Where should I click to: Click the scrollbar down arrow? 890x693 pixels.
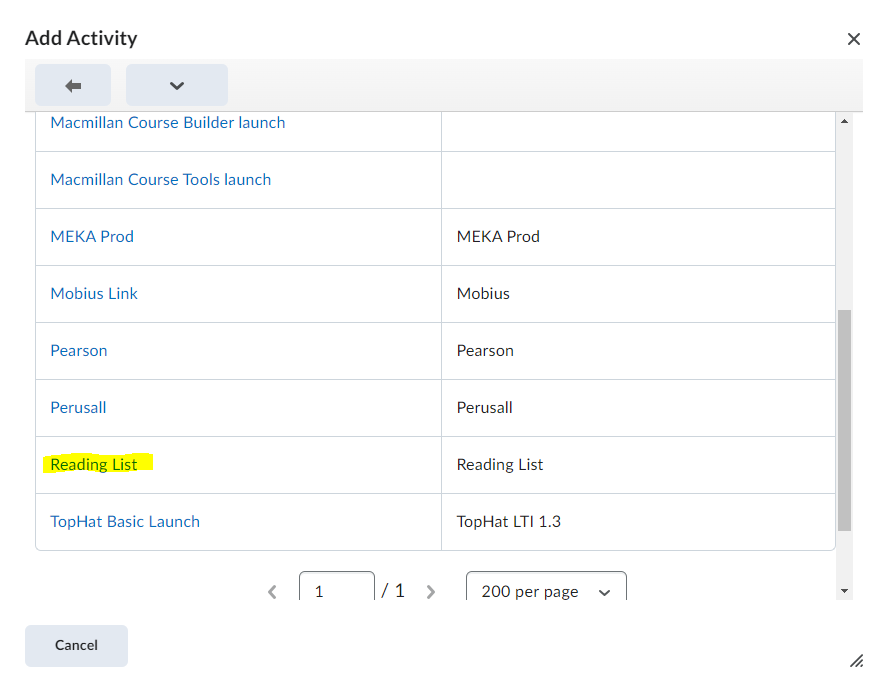pos(844,591)
